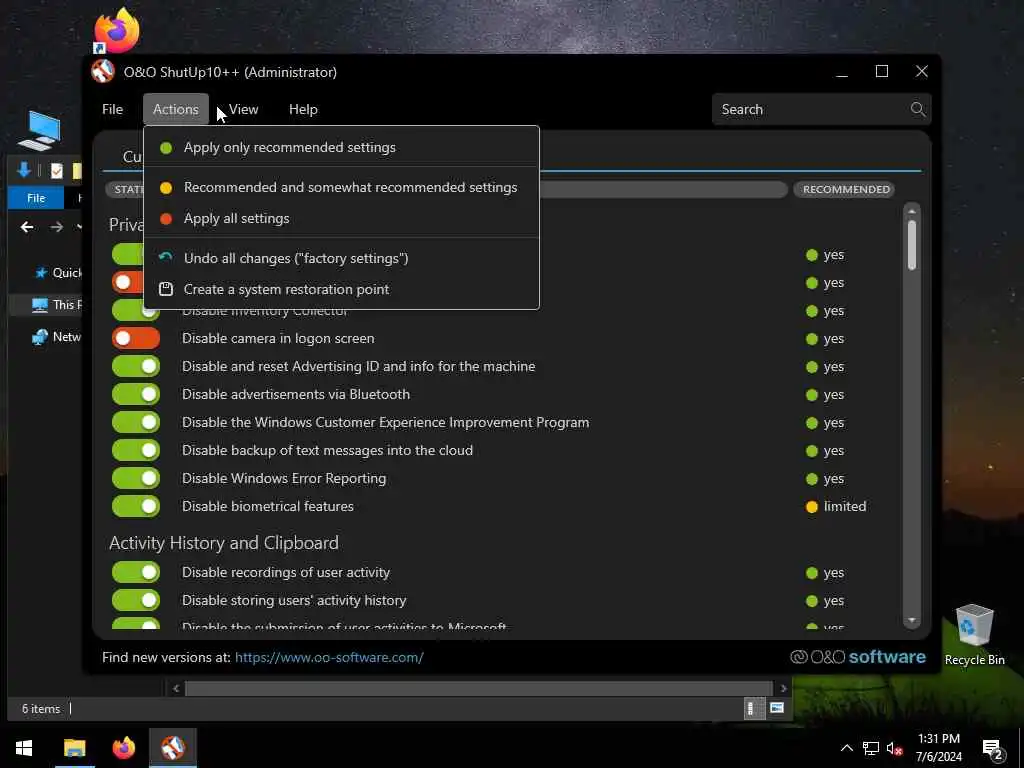Create a system restoration point
Screen dimensions: 1024x768
coord(341,289)
